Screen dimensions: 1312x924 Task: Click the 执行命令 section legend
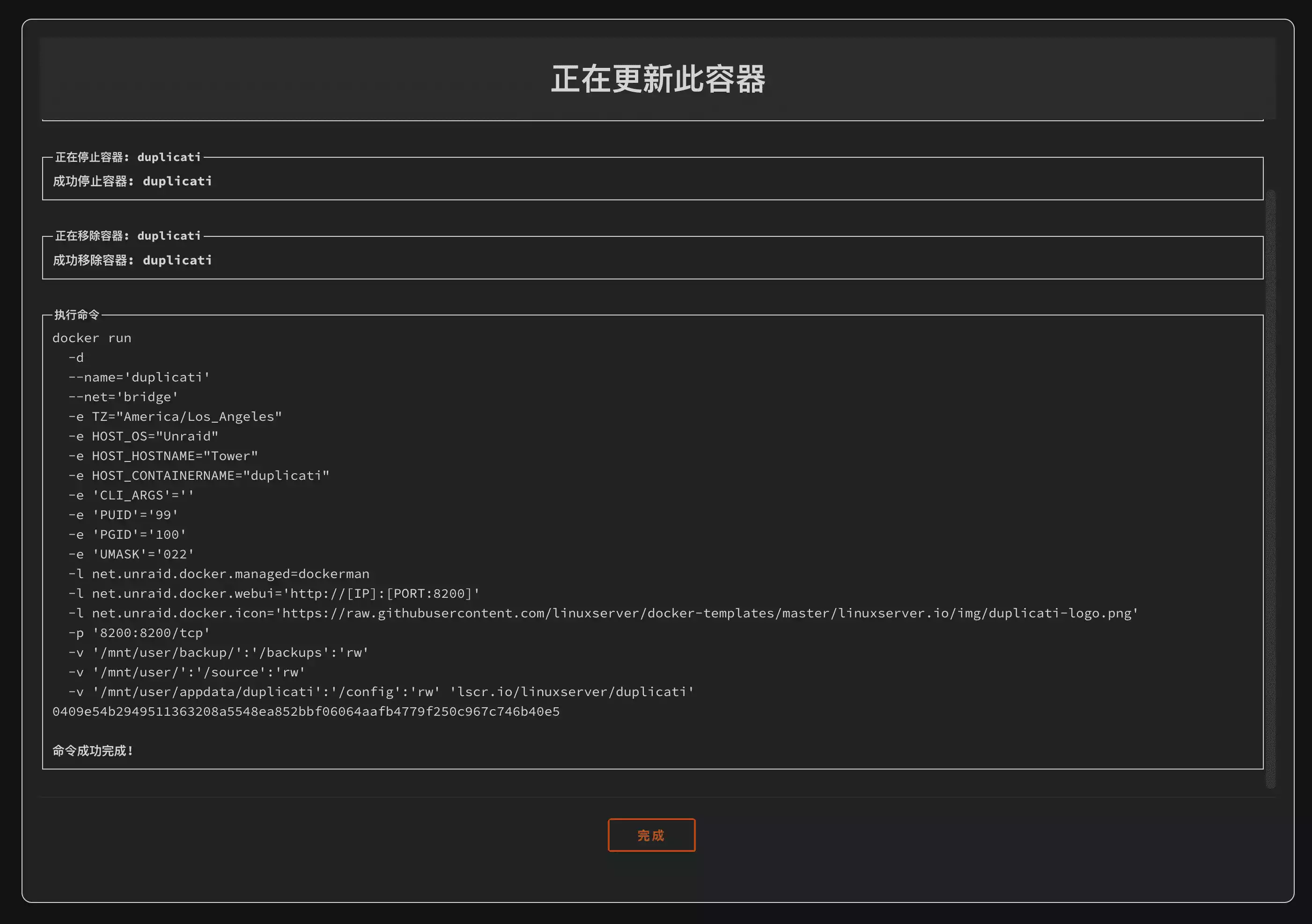click(x=77, y=315)
